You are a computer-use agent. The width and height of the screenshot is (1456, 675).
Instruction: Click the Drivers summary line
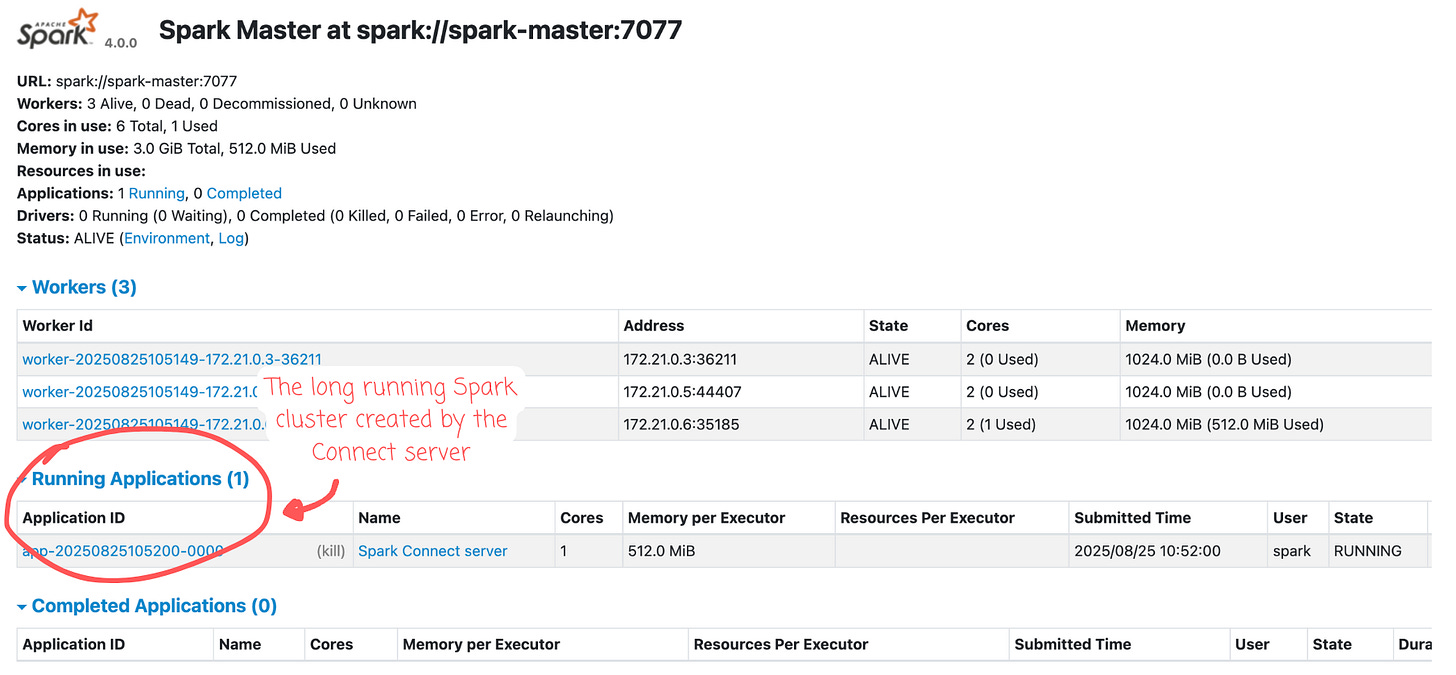[x=315, y=215]
